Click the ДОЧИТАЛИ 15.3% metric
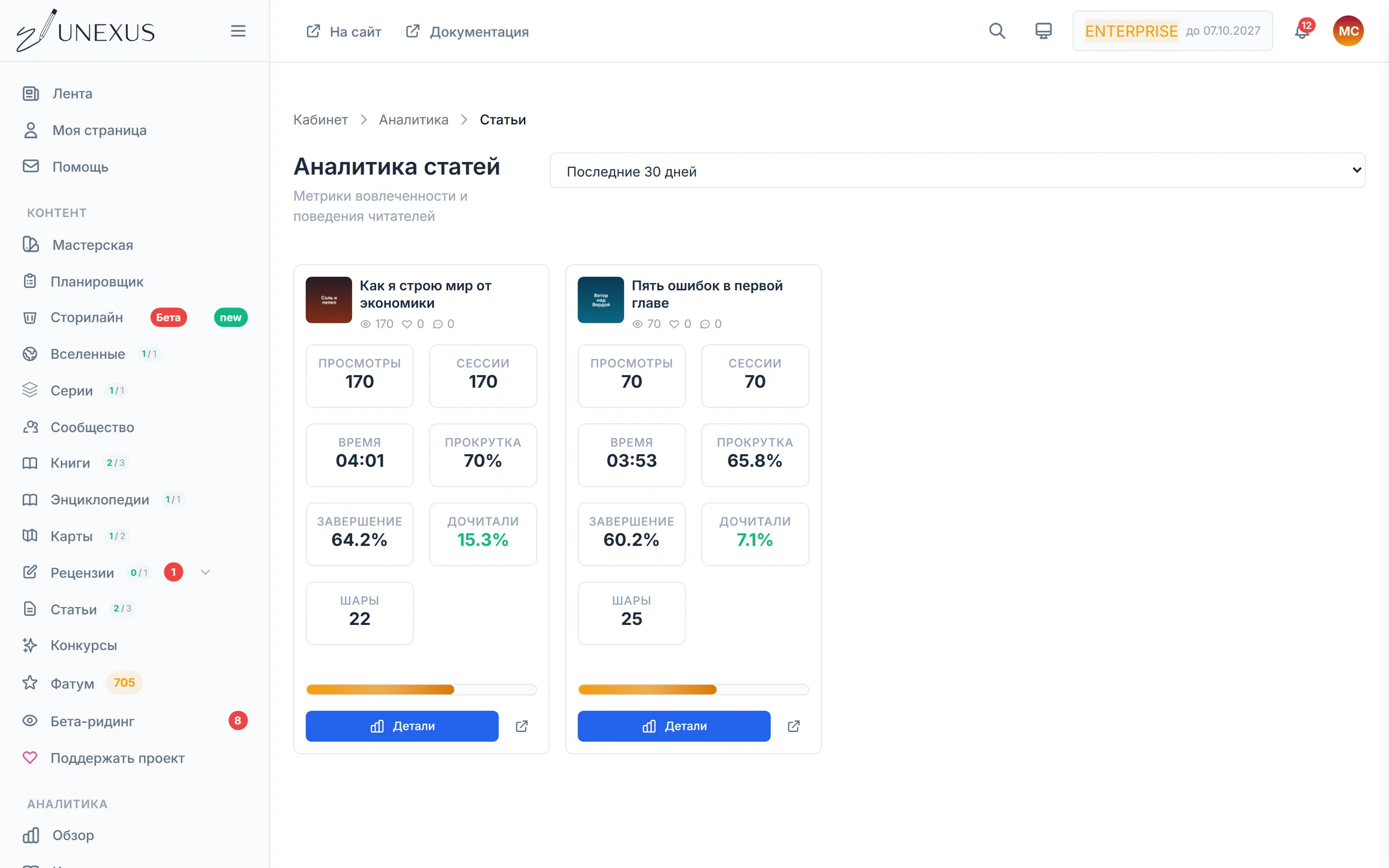1389x868 pixels. (483, 534)
